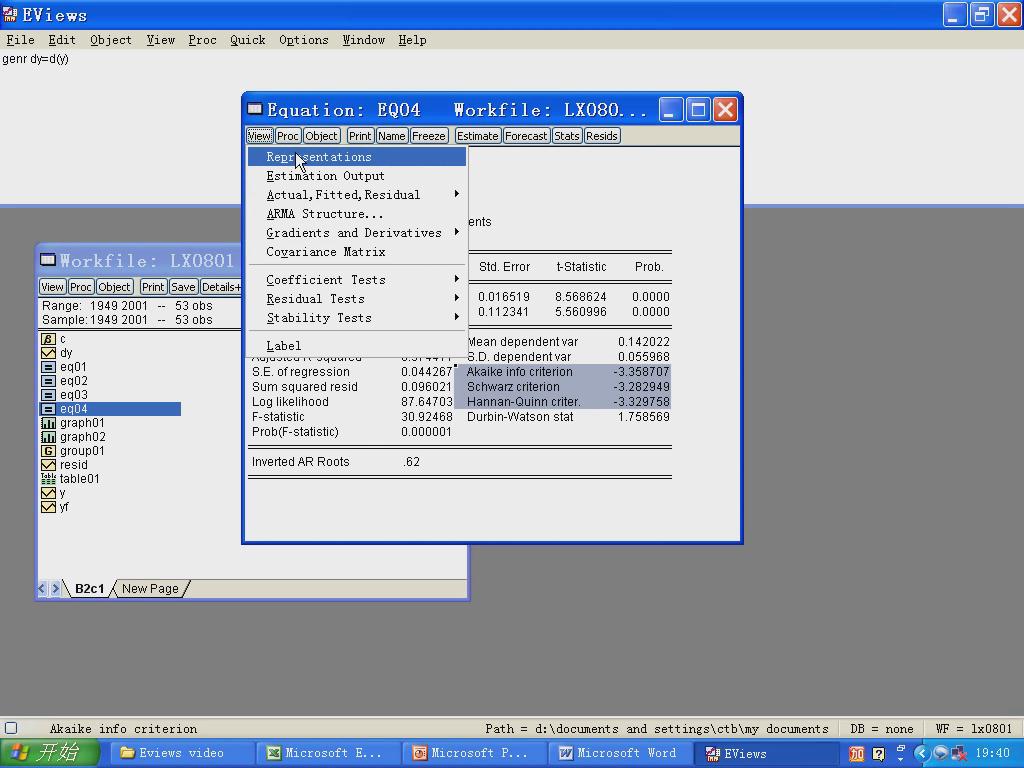The height and width of the screenshot is (768, 1024).
Task: Click the group01 group icon
Action: point(48,451)
